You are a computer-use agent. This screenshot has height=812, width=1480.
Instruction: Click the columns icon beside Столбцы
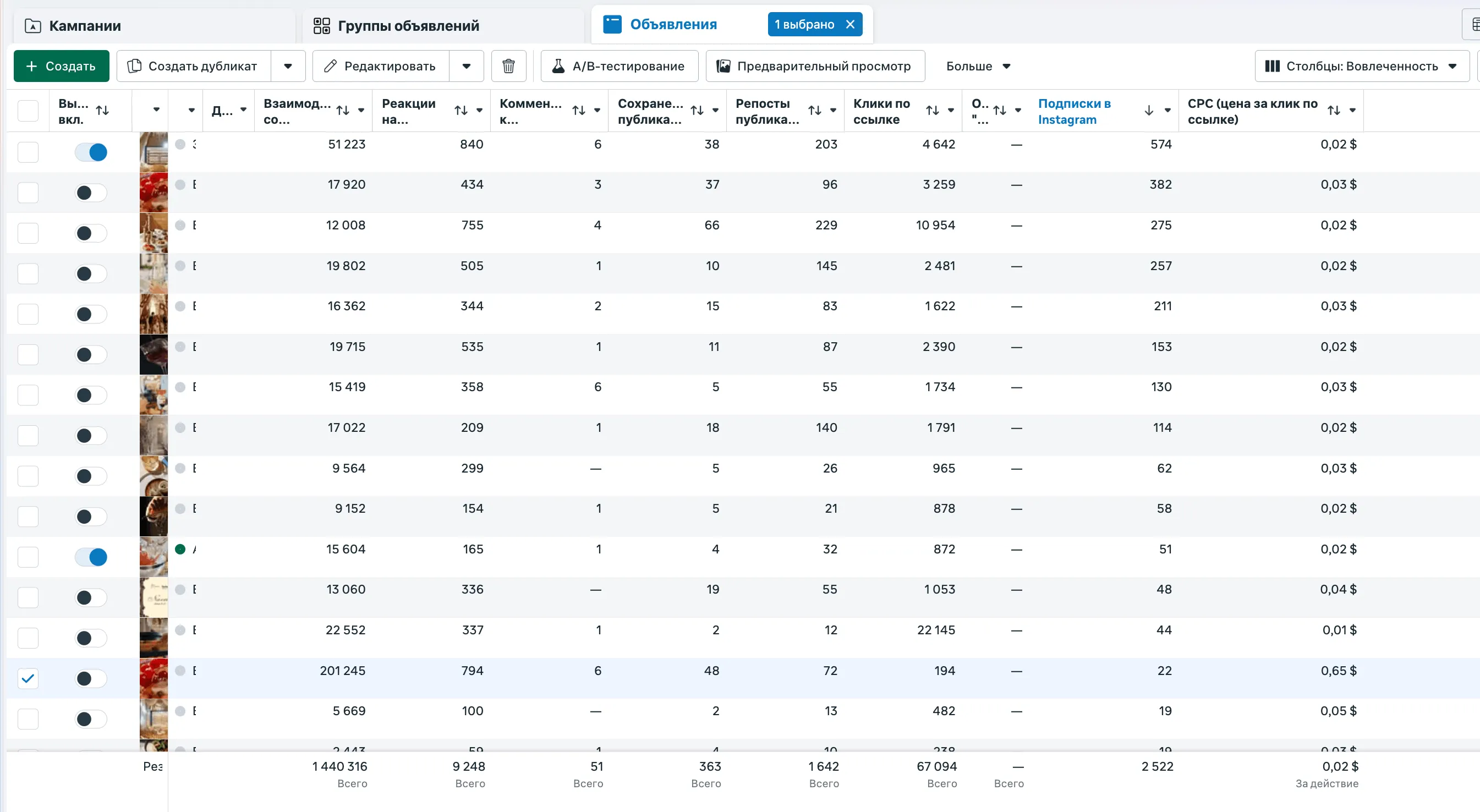coord(1272,66)
